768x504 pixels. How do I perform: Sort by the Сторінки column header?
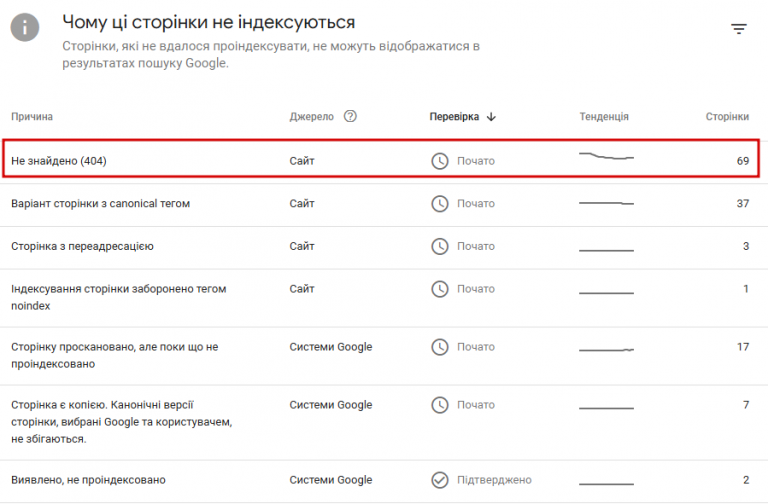tap(727, 117)
